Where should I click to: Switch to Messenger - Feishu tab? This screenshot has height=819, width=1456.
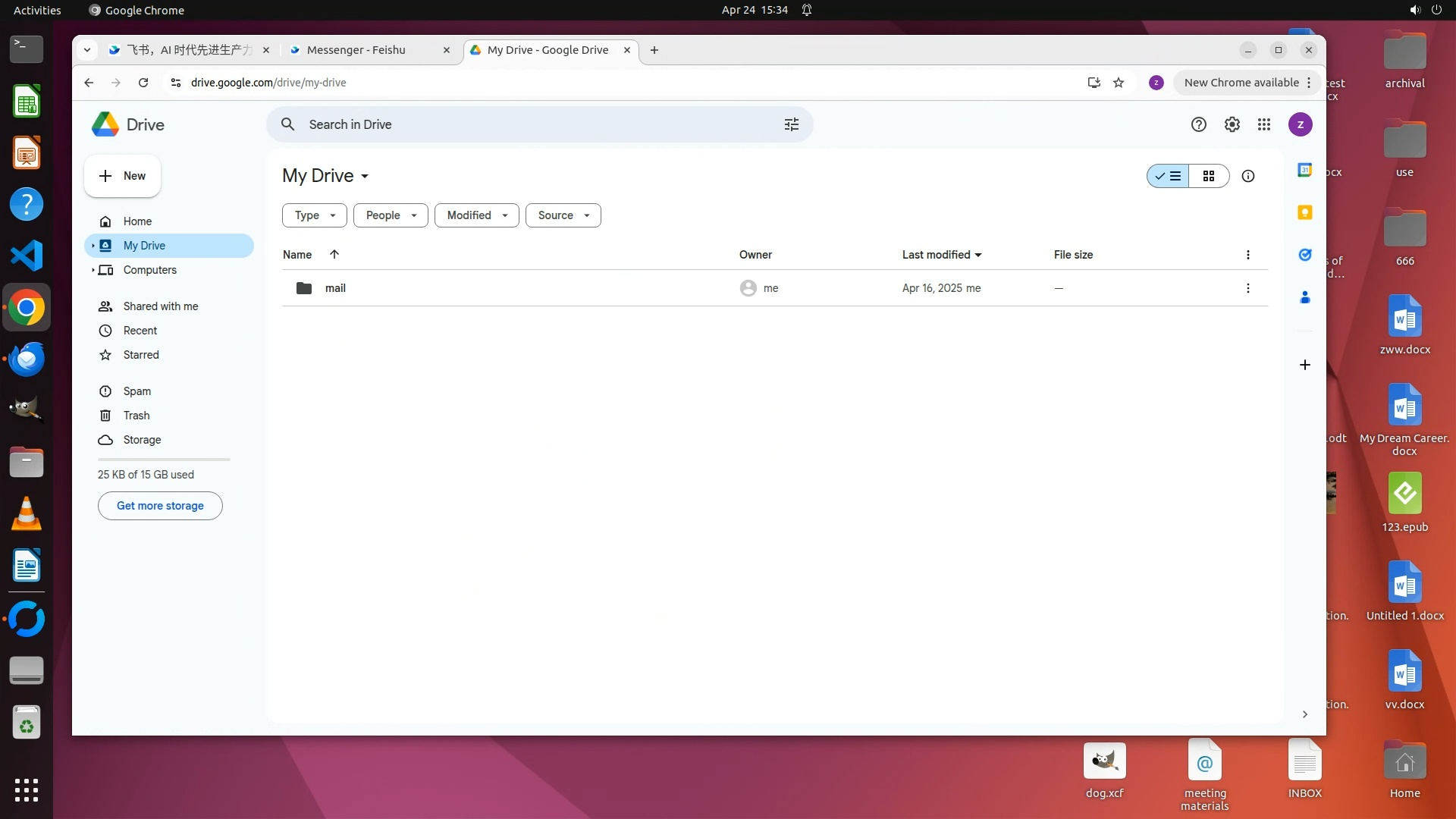tap(356, 50)
